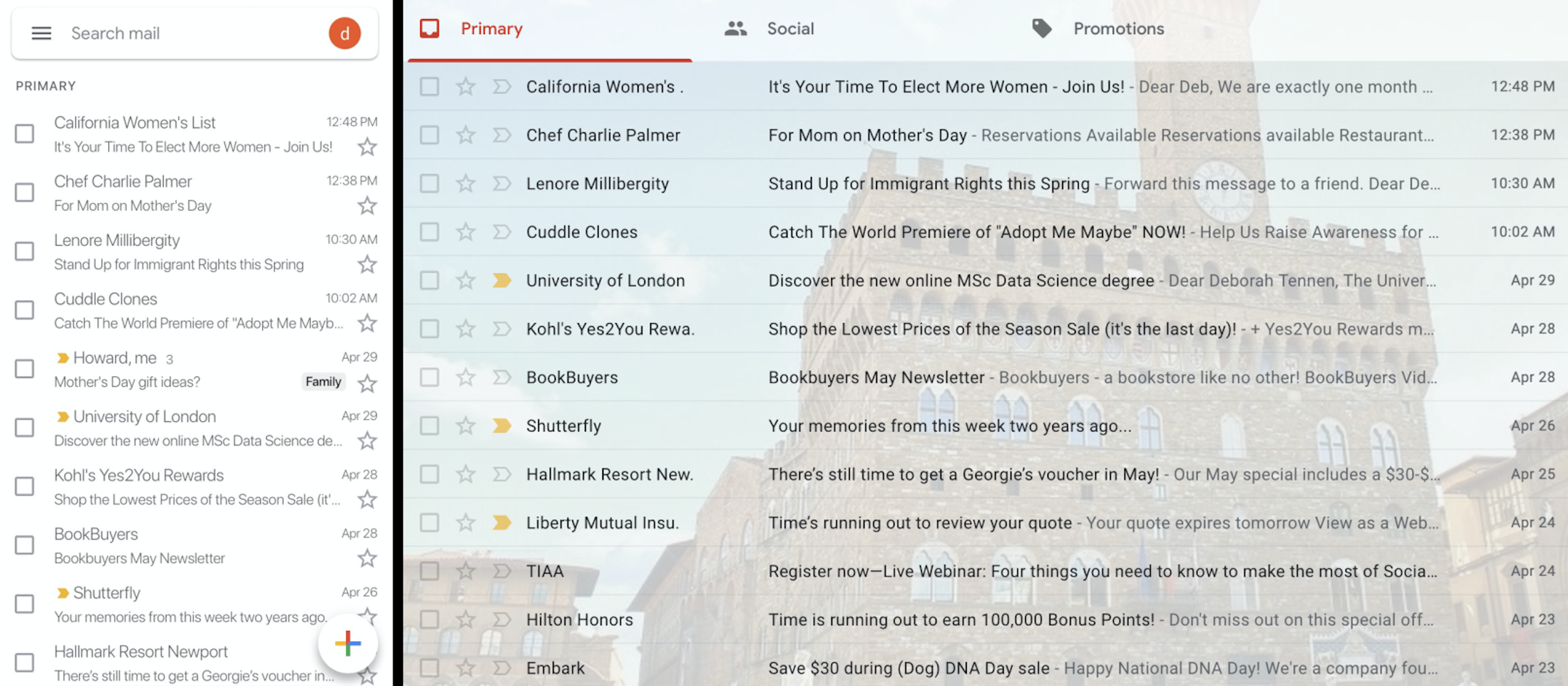Toggle importance marker on University of London row
The height and width of the screenshot is (686, 1568).
pos(501,280)
